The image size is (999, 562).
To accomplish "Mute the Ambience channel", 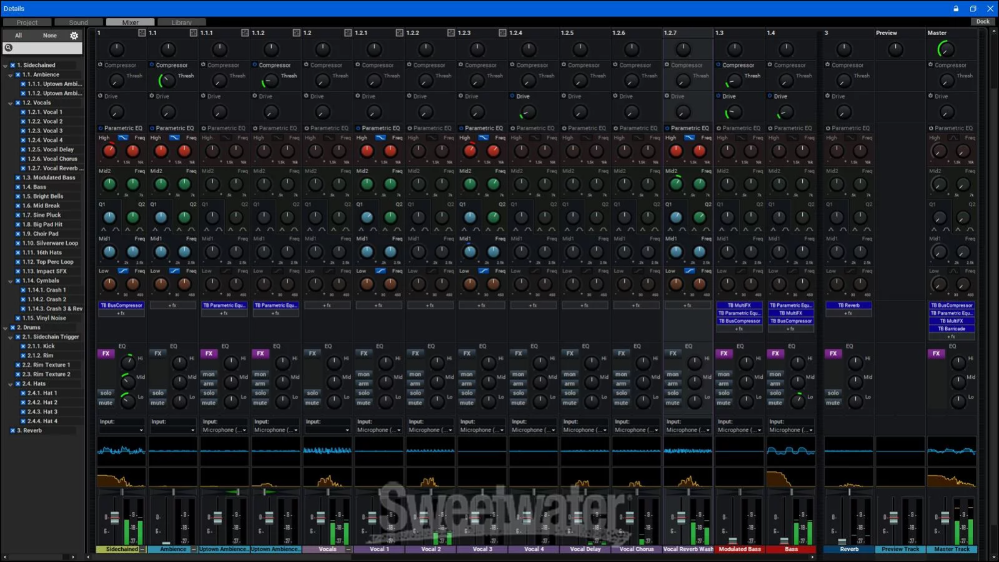I will pos(157,403).
